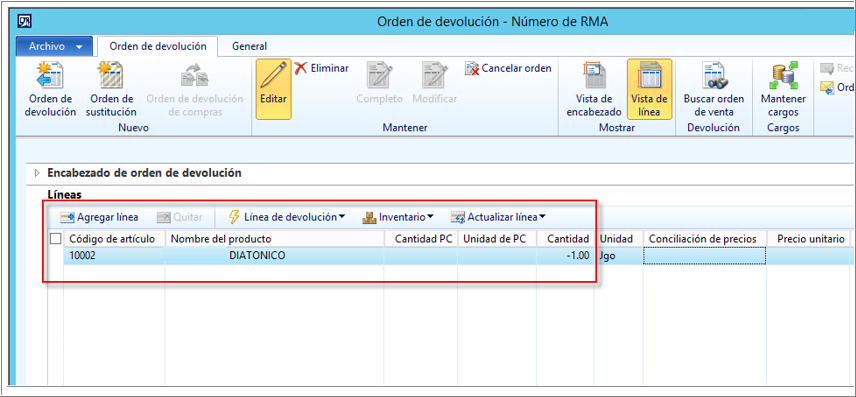Click the Nombre del producto column header

pos(274,239)
